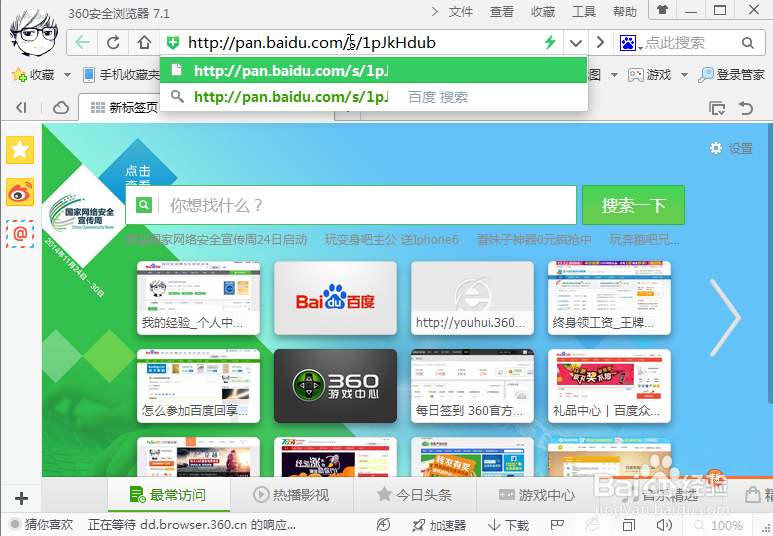This screenshot has width=773, height=536.
Task: Click the green security shield in address bar
Action: (x=173, y=43)
